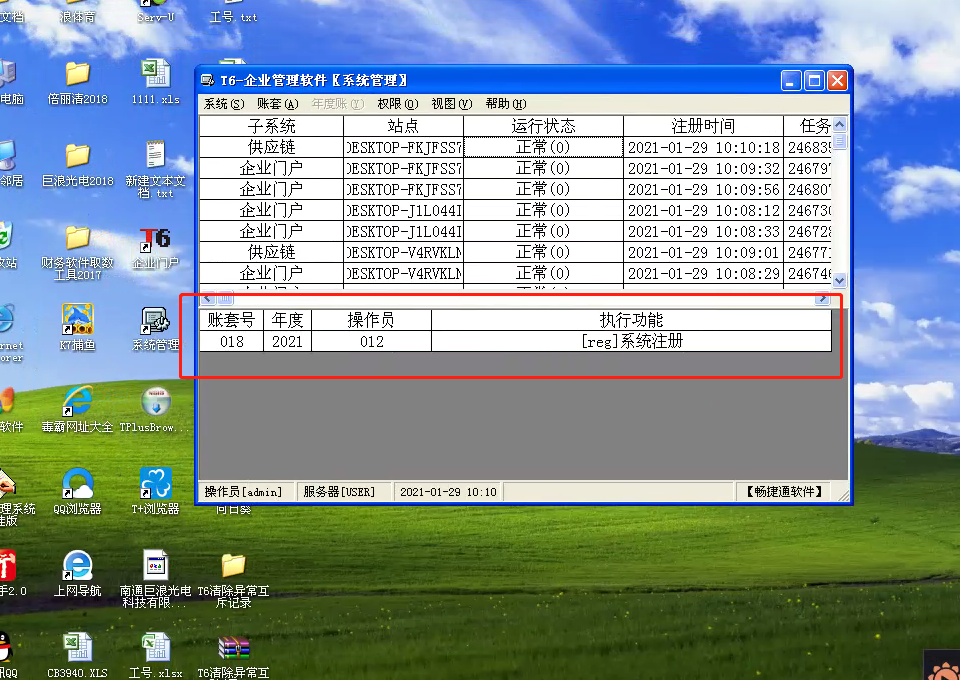Launch the 系统管理 desktop shortcut
Viewport: 960px width, 680px height.
[x=156, y=321]
